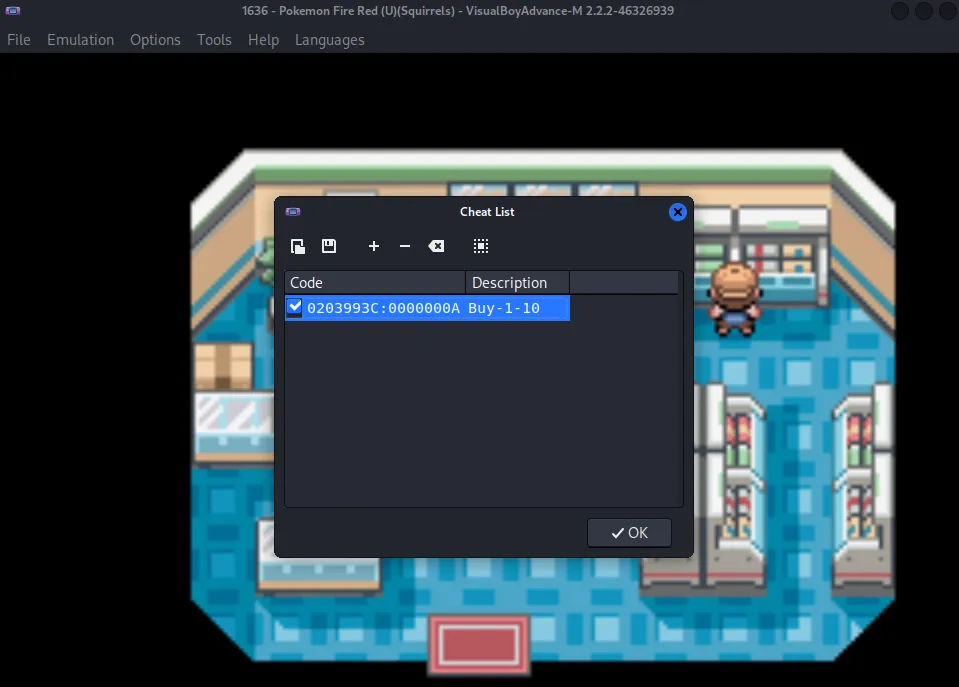Viewport: 959px width, 687px height.
Task: Open the Tools menu
Action: pos(214,40)
